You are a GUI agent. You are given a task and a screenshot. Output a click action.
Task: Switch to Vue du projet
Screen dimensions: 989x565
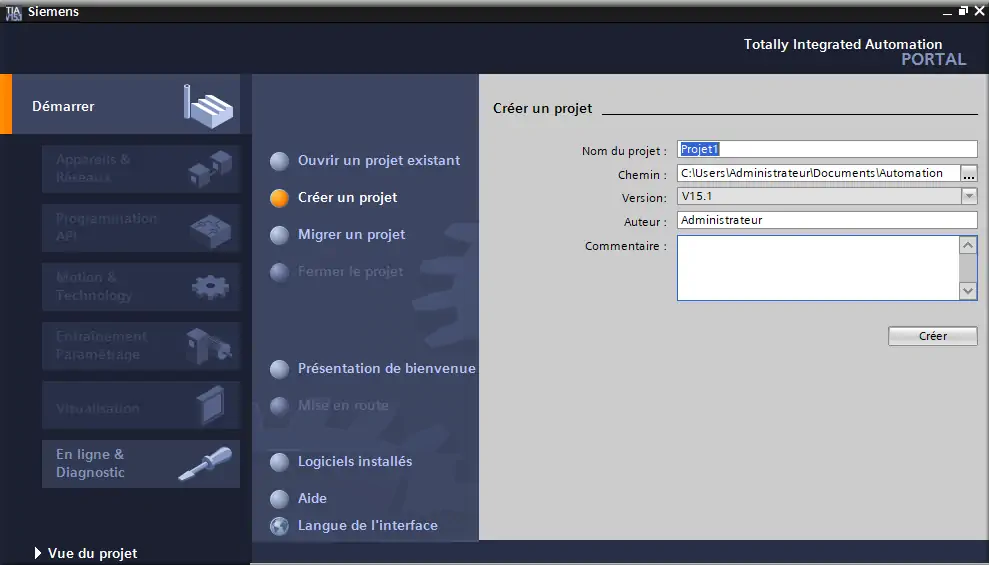tap(93, 554)
